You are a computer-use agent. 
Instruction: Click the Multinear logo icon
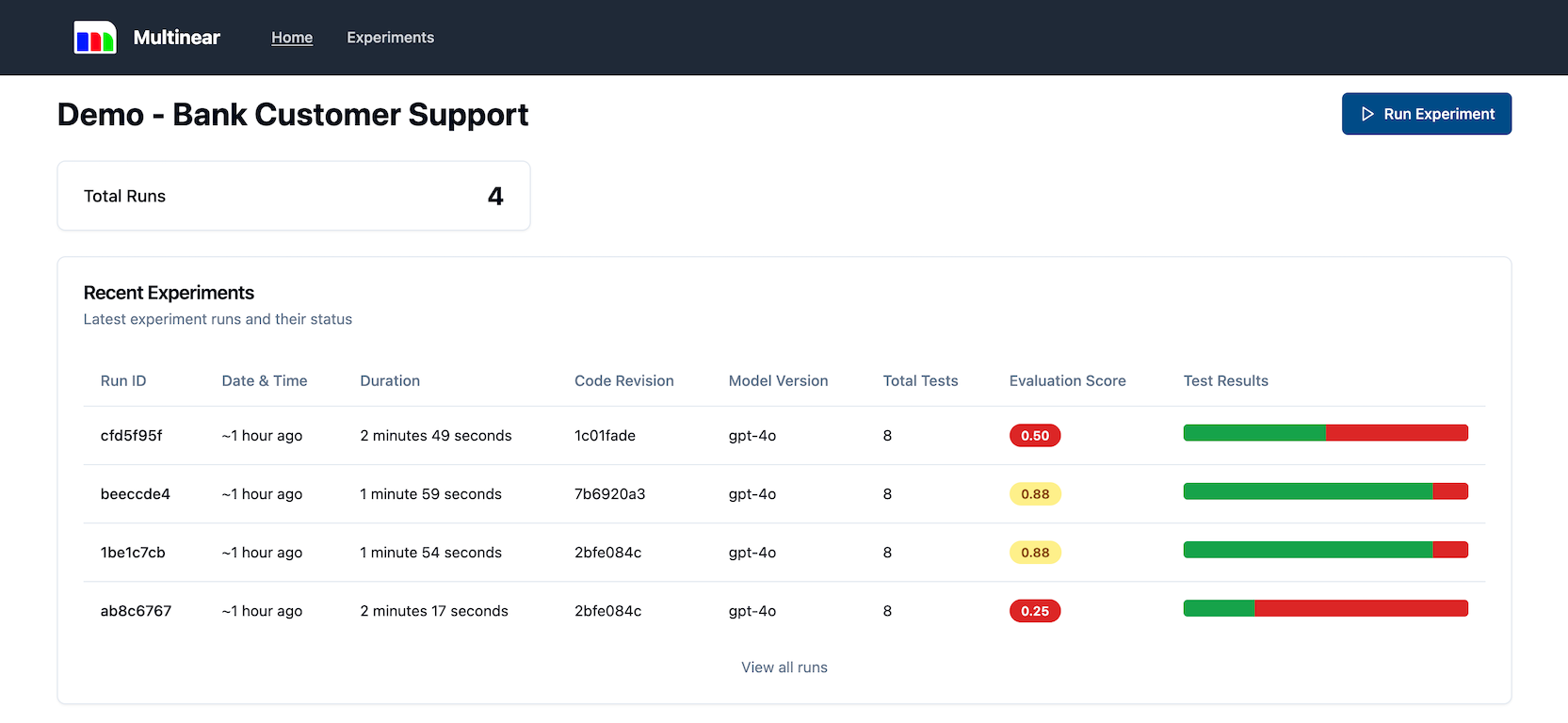(95, 38)
